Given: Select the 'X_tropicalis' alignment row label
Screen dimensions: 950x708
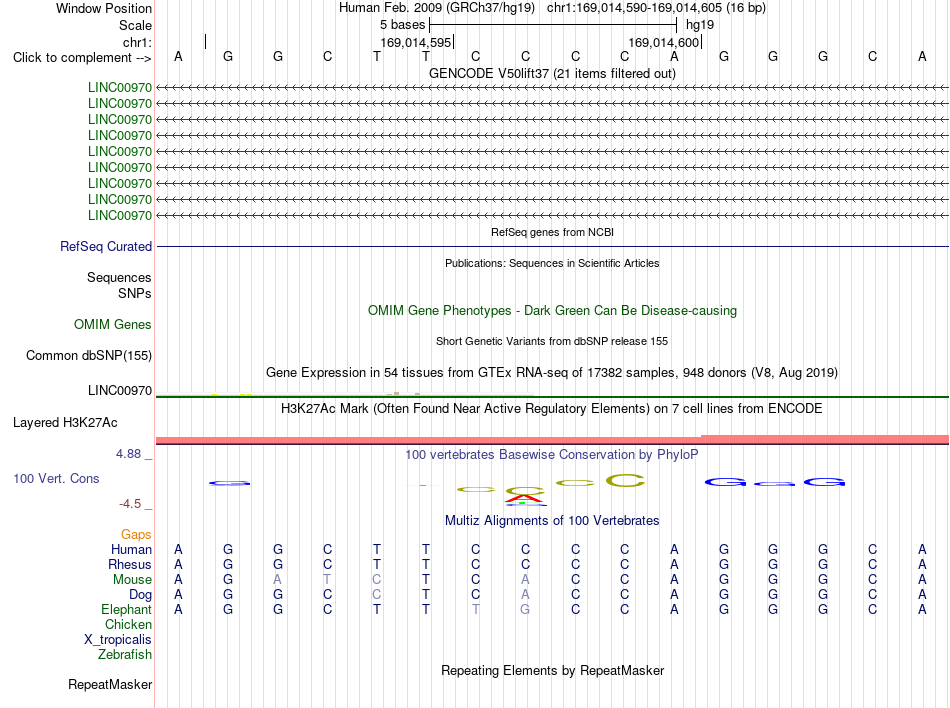Looking at the screenshot, I should click(x=118, y=640).
